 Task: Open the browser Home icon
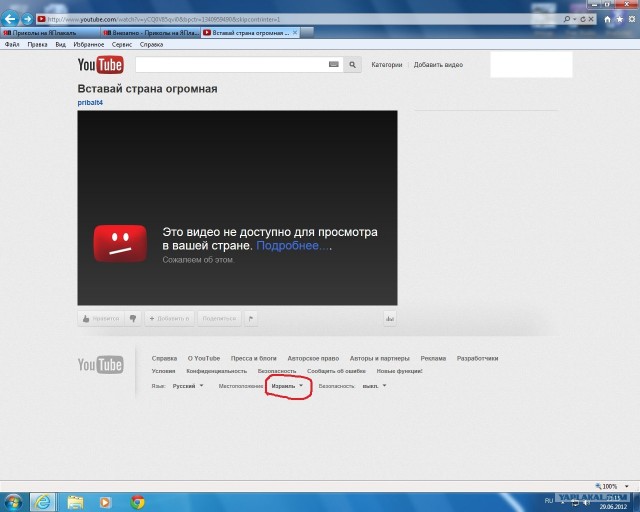pos(607,19)
